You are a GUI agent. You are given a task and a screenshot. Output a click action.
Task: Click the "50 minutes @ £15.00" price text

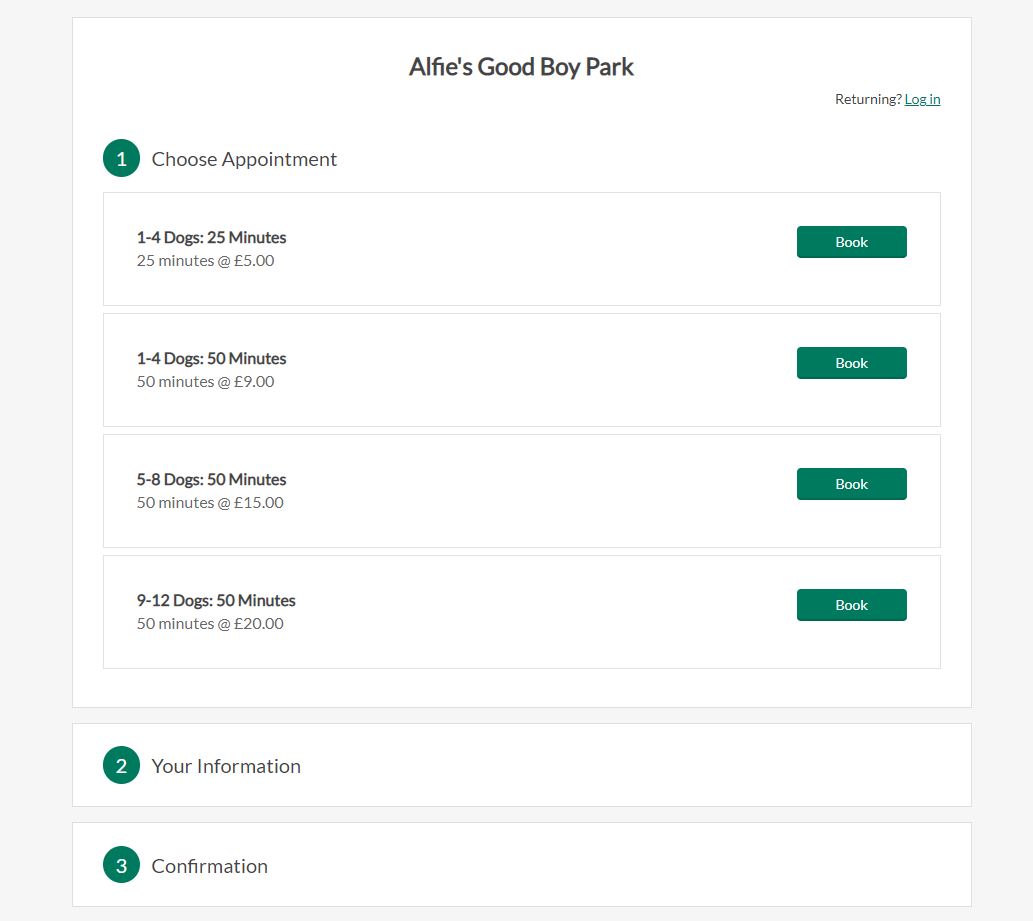tap(210, 503)
